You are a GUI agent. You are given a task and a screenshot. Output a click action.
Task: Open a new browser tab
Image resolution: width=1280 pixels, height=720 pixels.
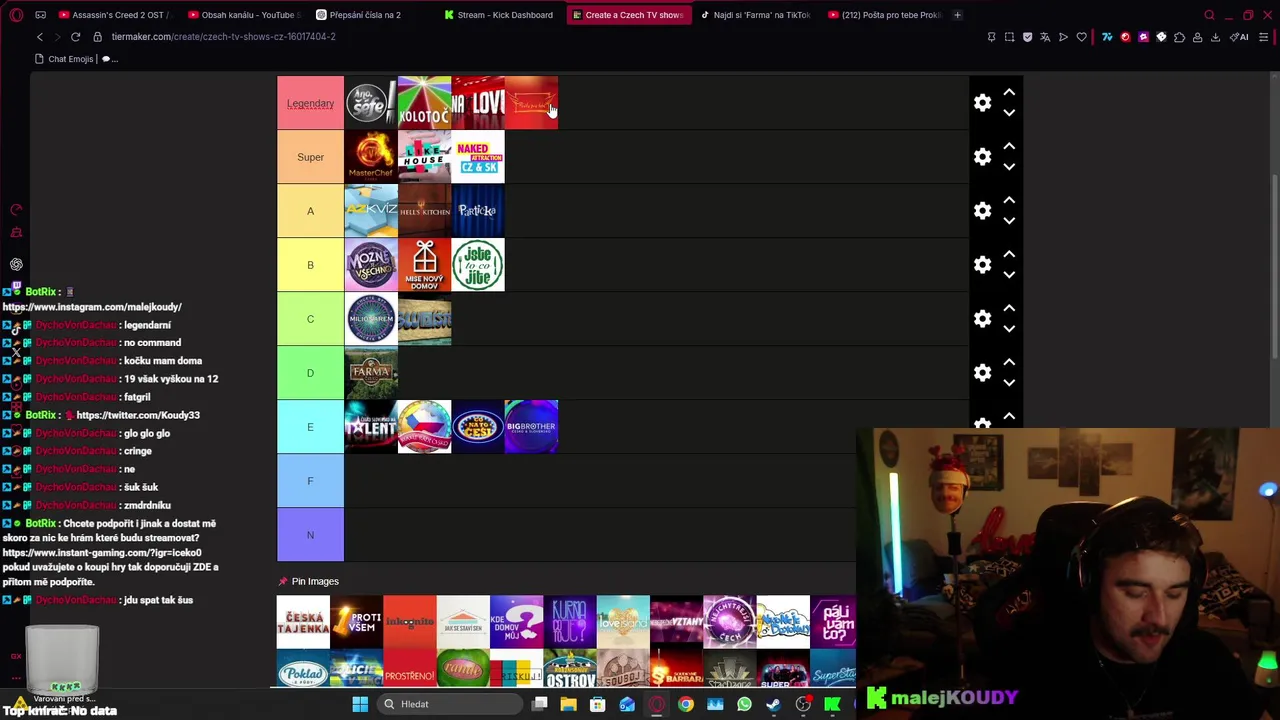point(957,15)
